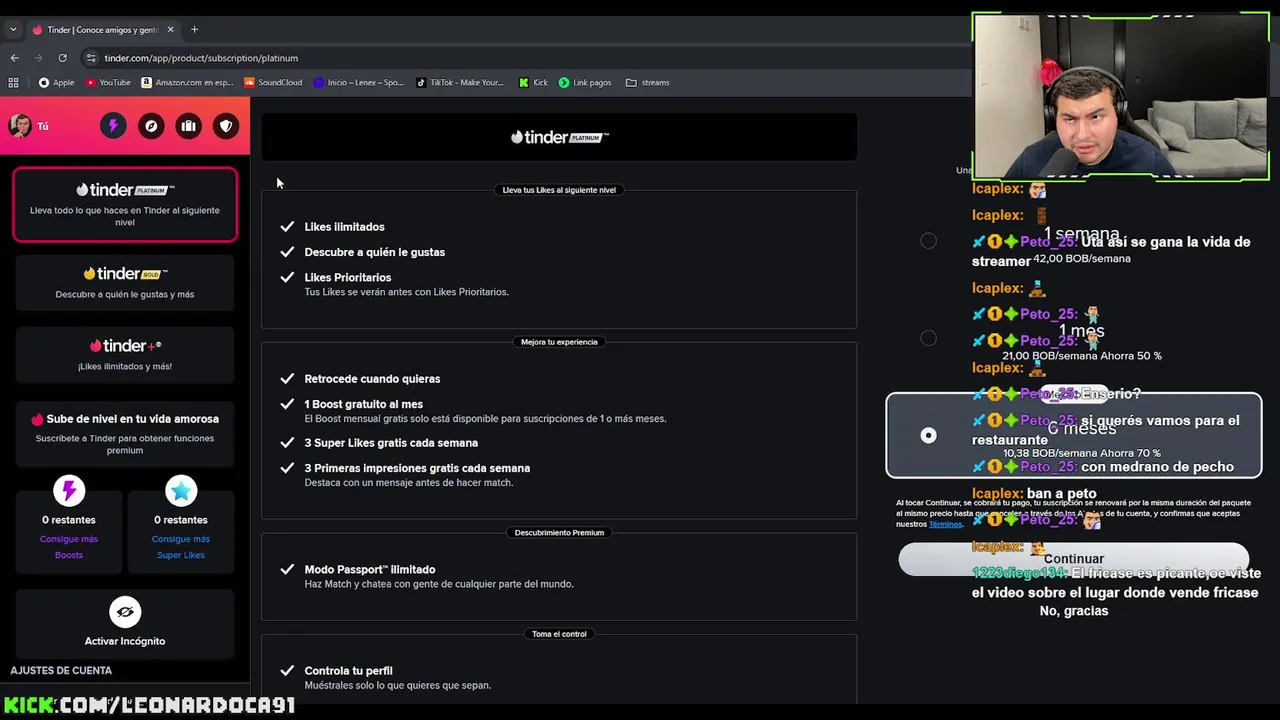Screen dimensions: 1280x720
Task: Click the Controla tu perfil text
Action: click(348, 671)
